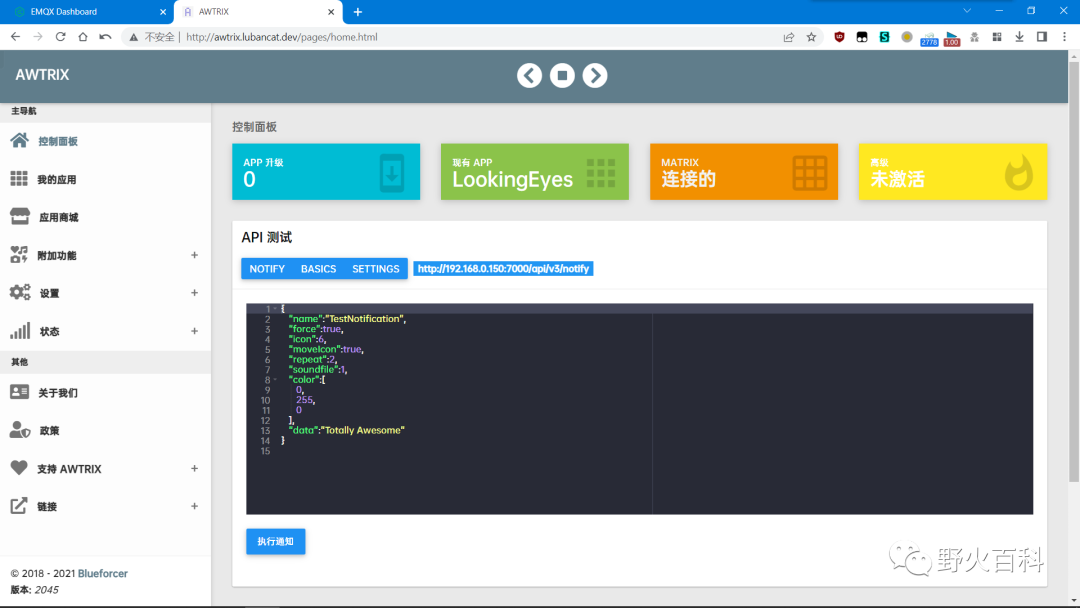Click the 政策 user shield icon
The image size is (1080, 608).
pyautogui.click(x=20, y=430)
